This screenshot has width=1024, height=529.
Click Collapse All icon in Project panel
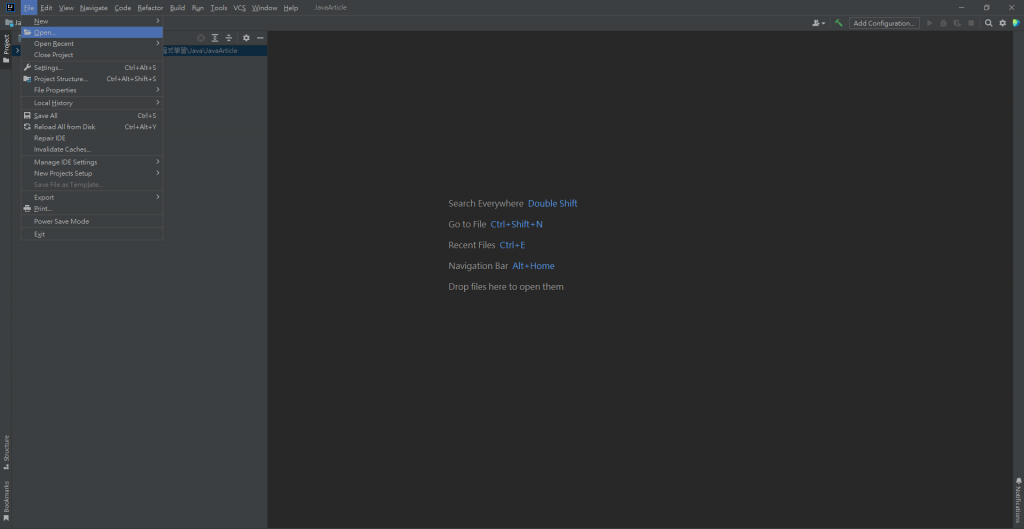coord(229,38)
